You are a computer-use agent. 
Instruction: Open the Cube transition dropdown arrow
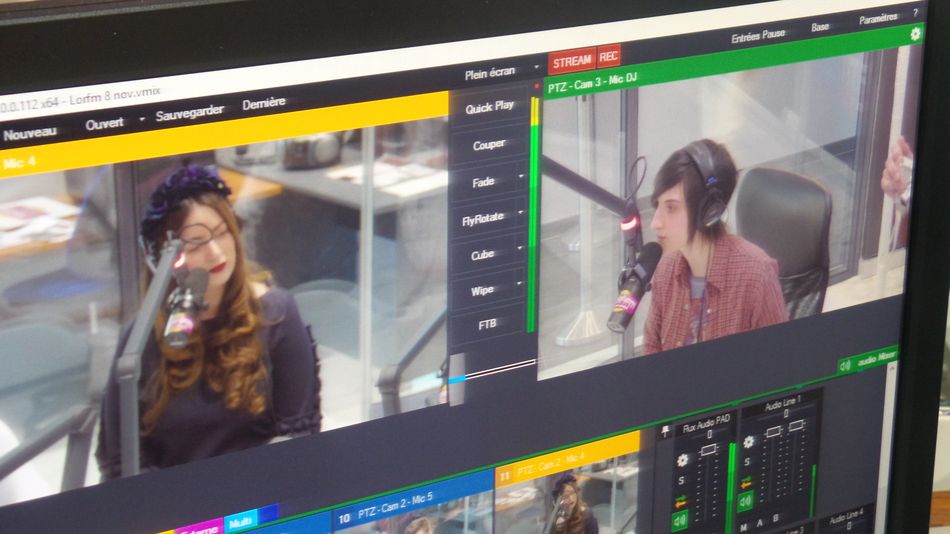coord(520,249)
